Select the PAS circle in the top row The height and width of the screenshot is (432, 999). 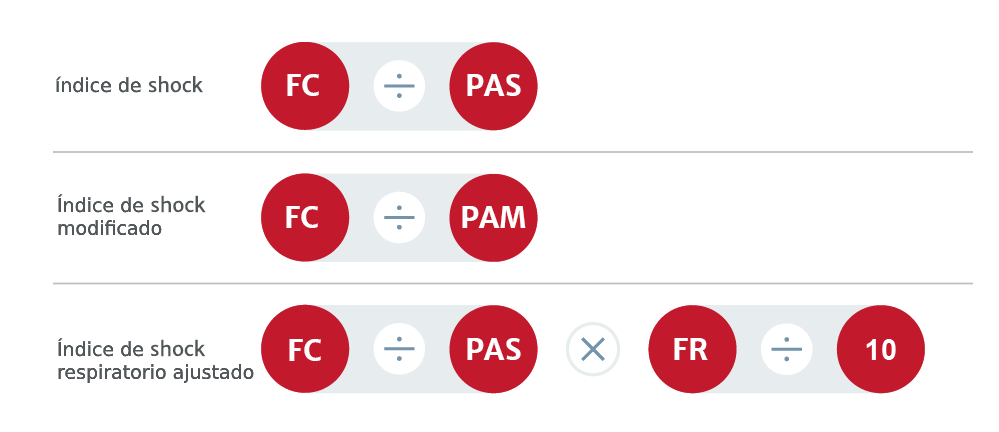tap(494, 86)
